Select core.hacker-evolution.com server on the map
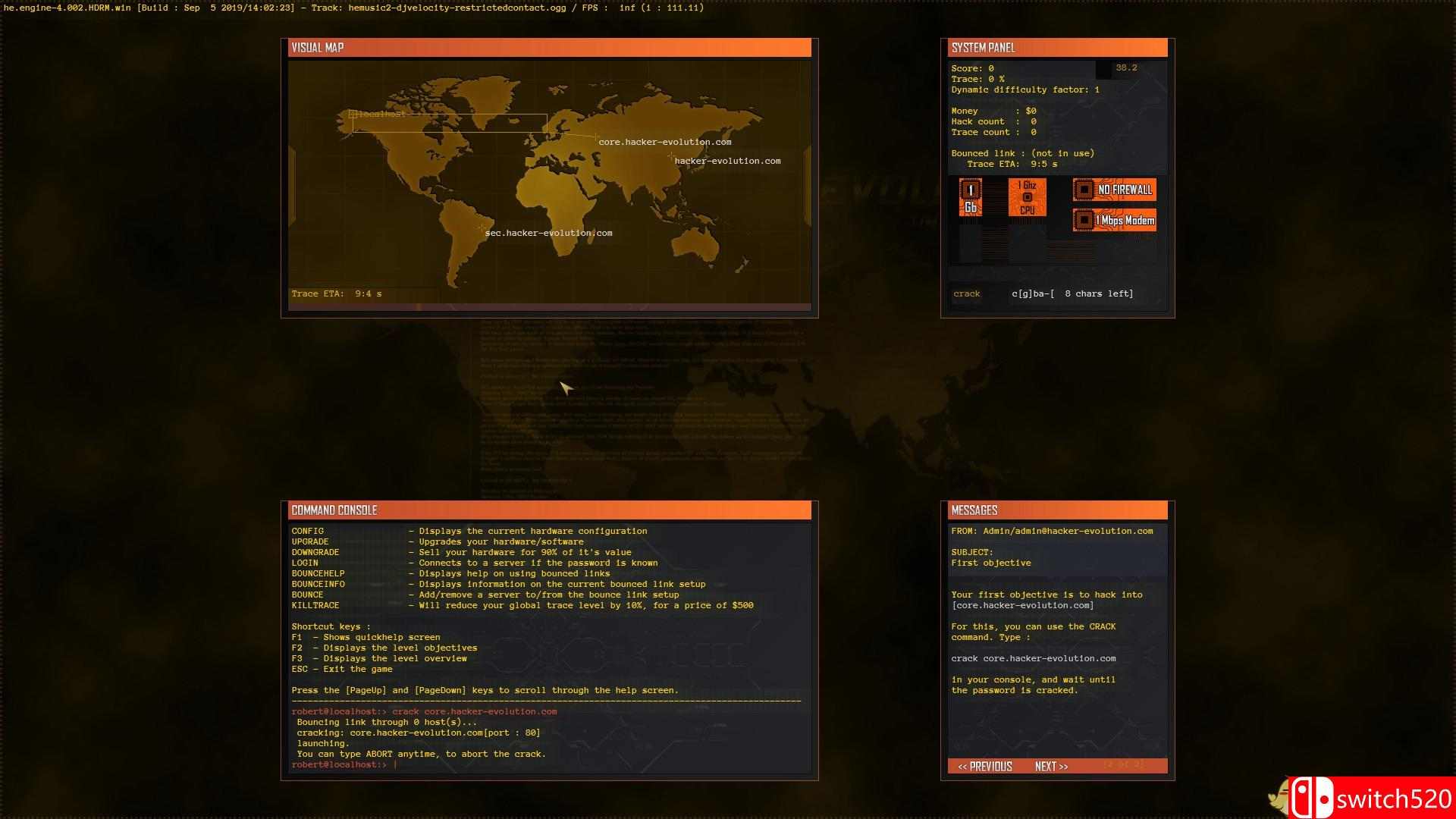Screen dimensions: 1456x819 (664, 142)
